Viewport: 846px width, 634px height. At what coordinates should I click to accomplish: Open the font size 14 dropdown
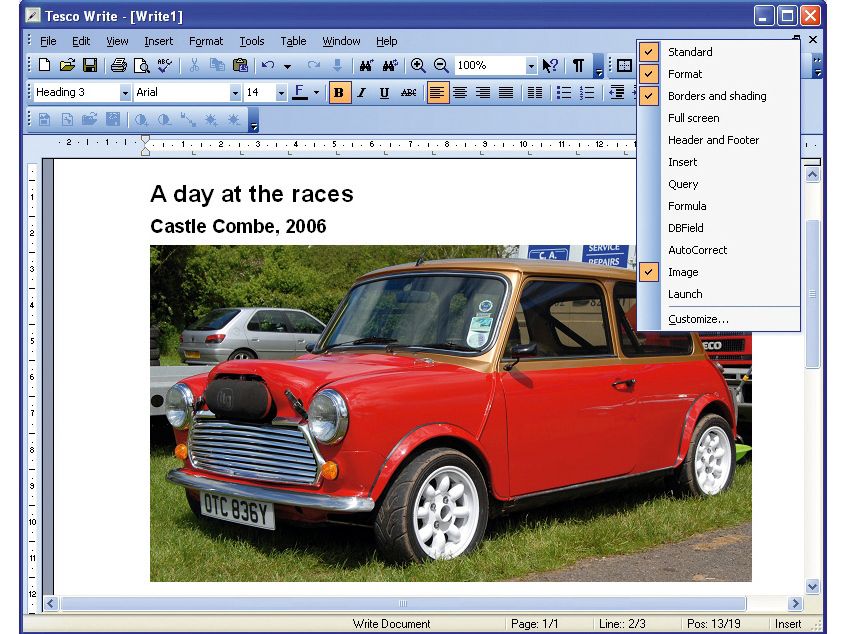[x=281, y=93]
